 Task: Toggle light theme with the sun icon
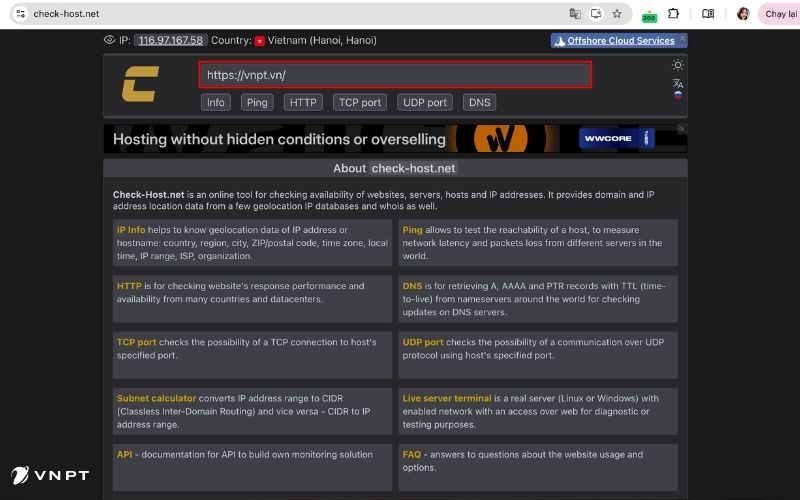coord(678,65)
